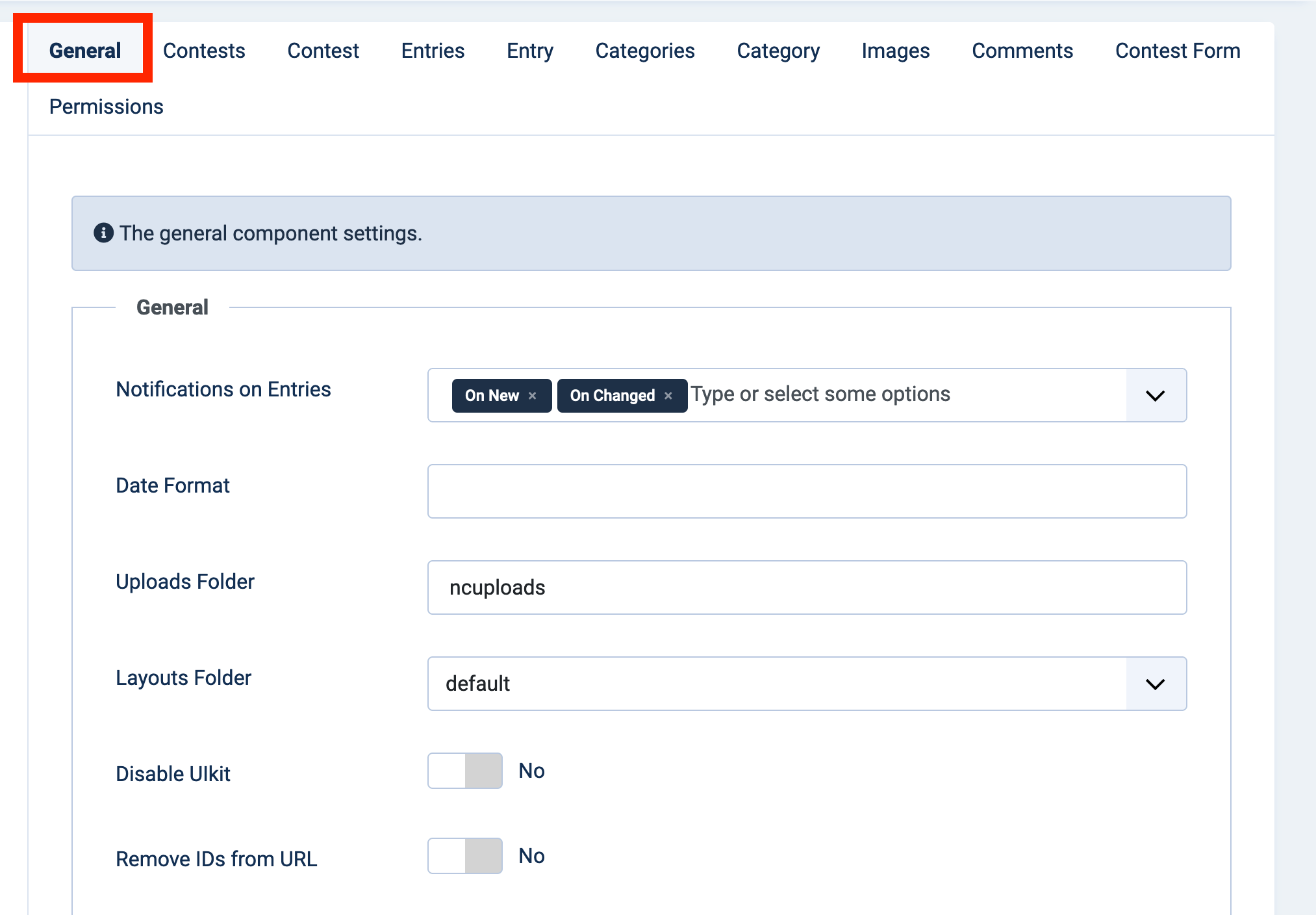Screen dimensions: 1316x915
Task: Remove the "On New" notification tag
Action: click(533, 395)
